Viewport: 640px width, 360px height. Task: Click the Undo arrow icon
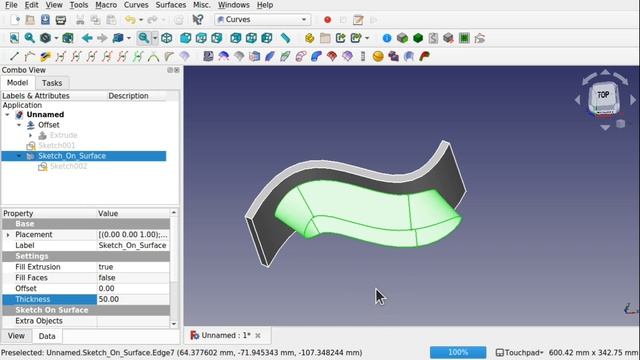[130, 20]
